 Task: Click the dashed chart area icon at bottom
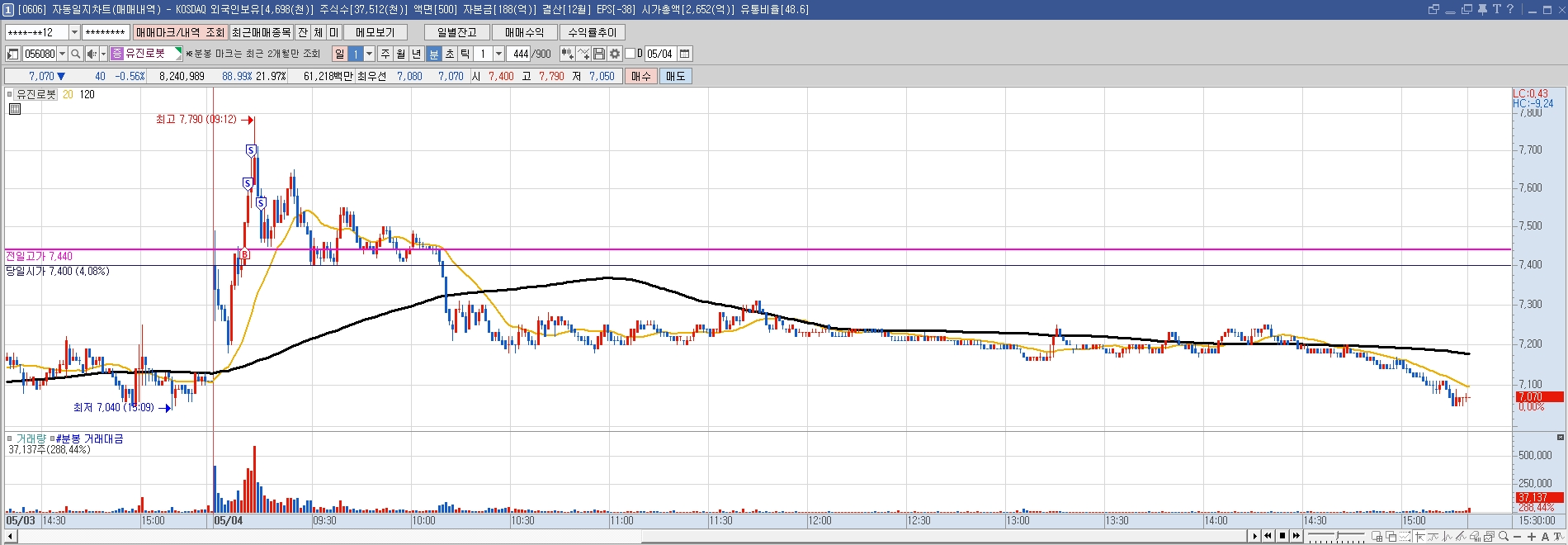point(1405,537)
